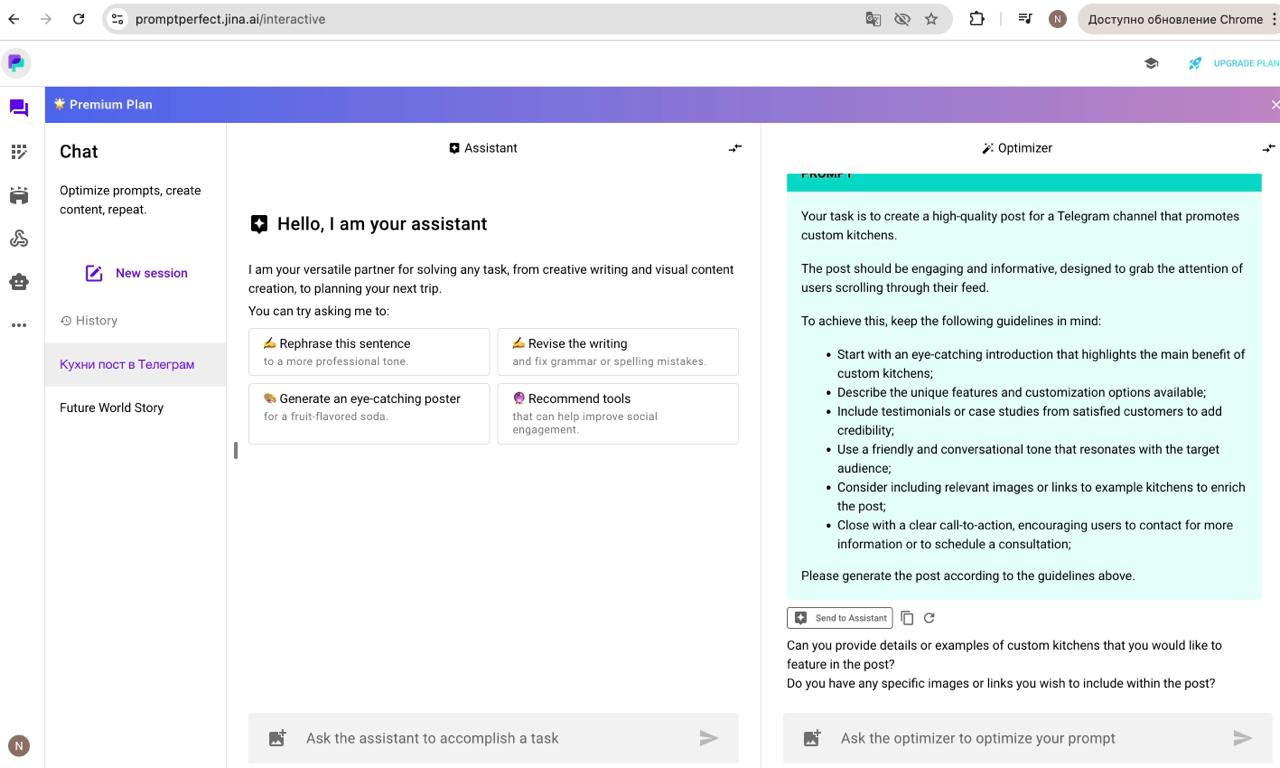Click the chat icon in left sidebar

[x=18, y=108]
